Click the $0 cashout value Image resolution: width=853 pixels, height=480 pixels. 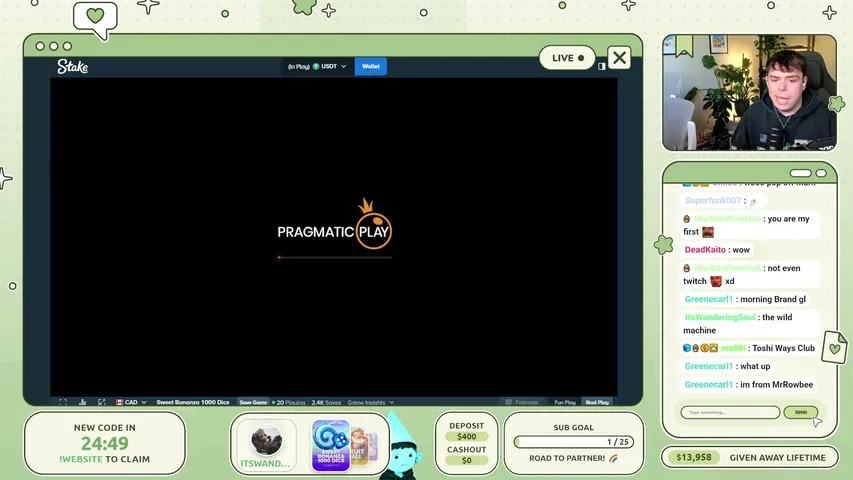466,460
